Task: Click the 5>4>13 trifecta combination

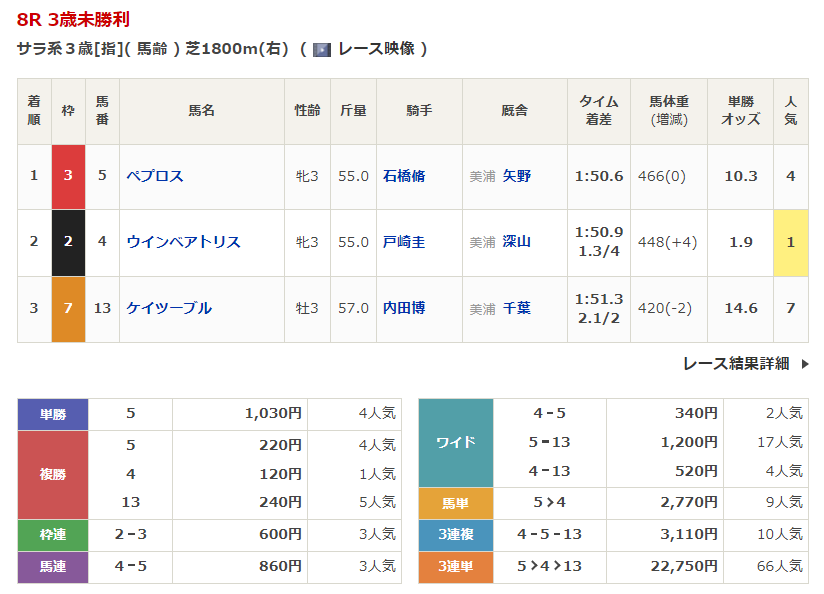Action: tap(549, 566)
